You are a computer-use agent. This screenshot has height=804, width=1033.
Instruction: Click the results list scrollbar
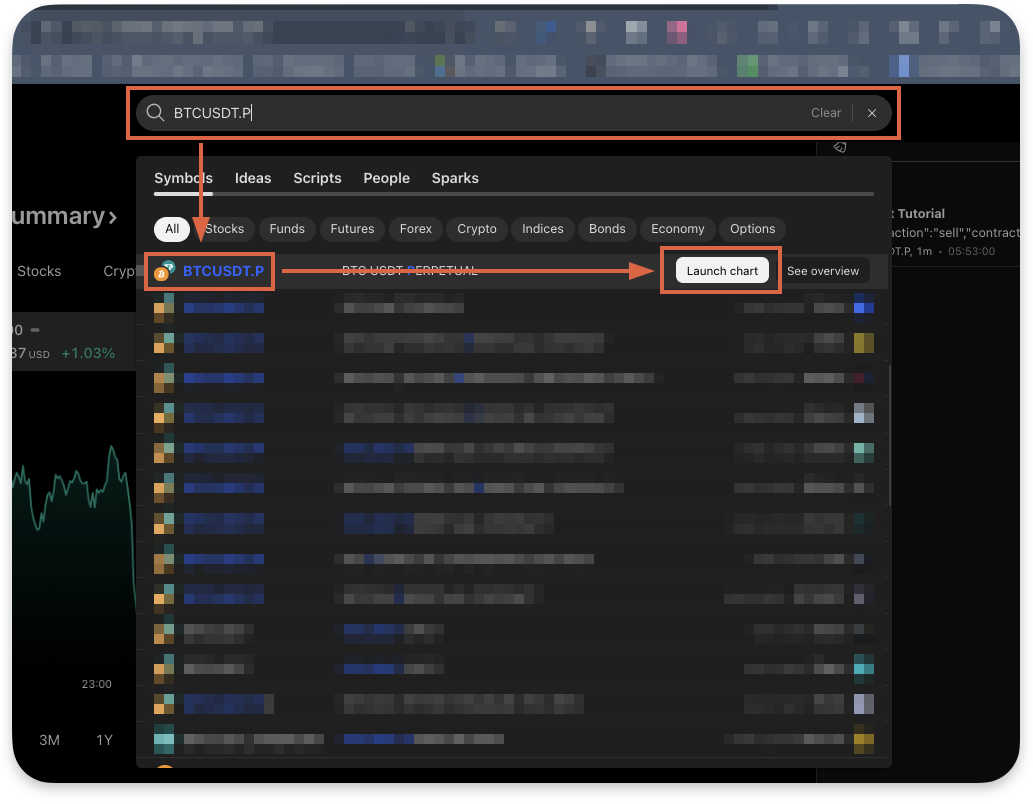[x=889, y=435]
